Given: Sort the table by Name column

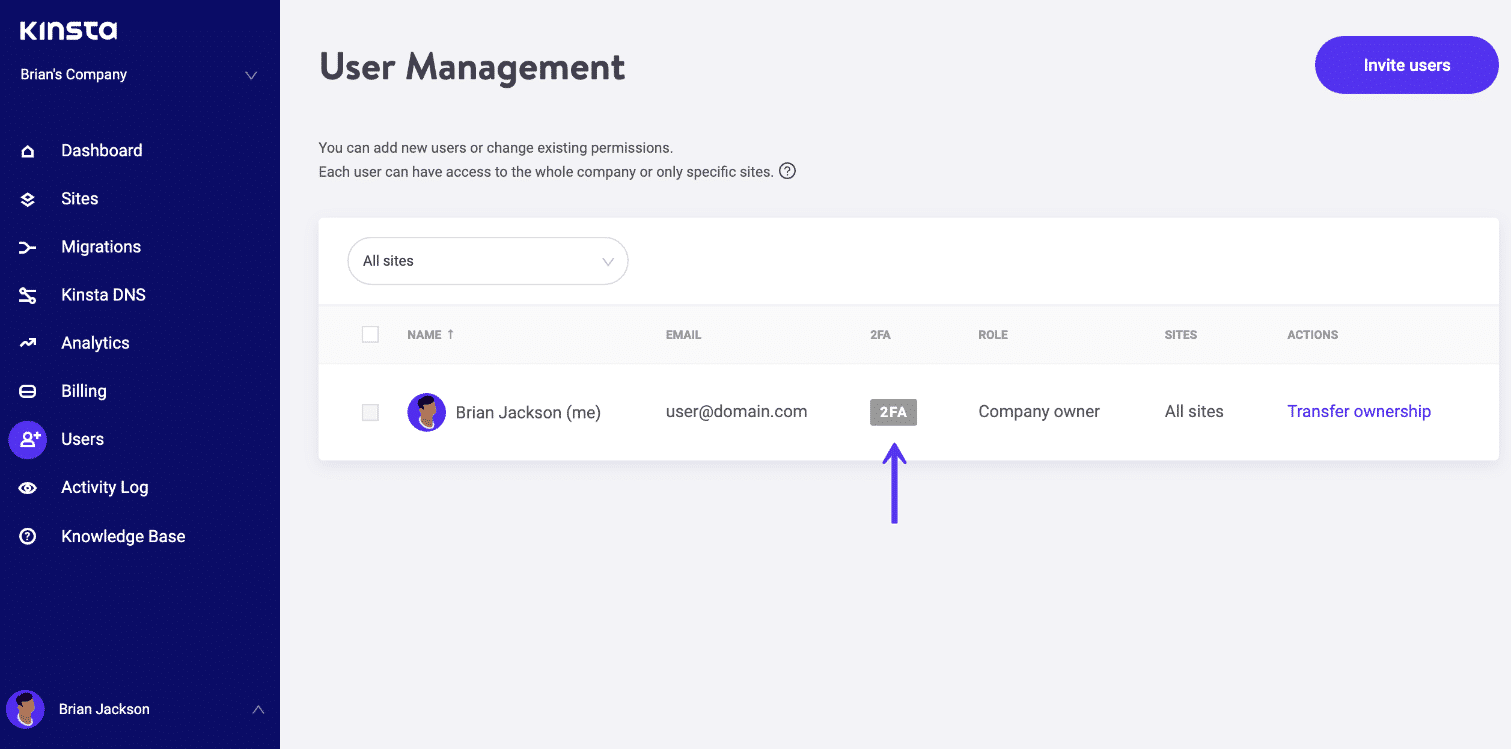Looking at the screenshot, I should [x=431, y=334].
